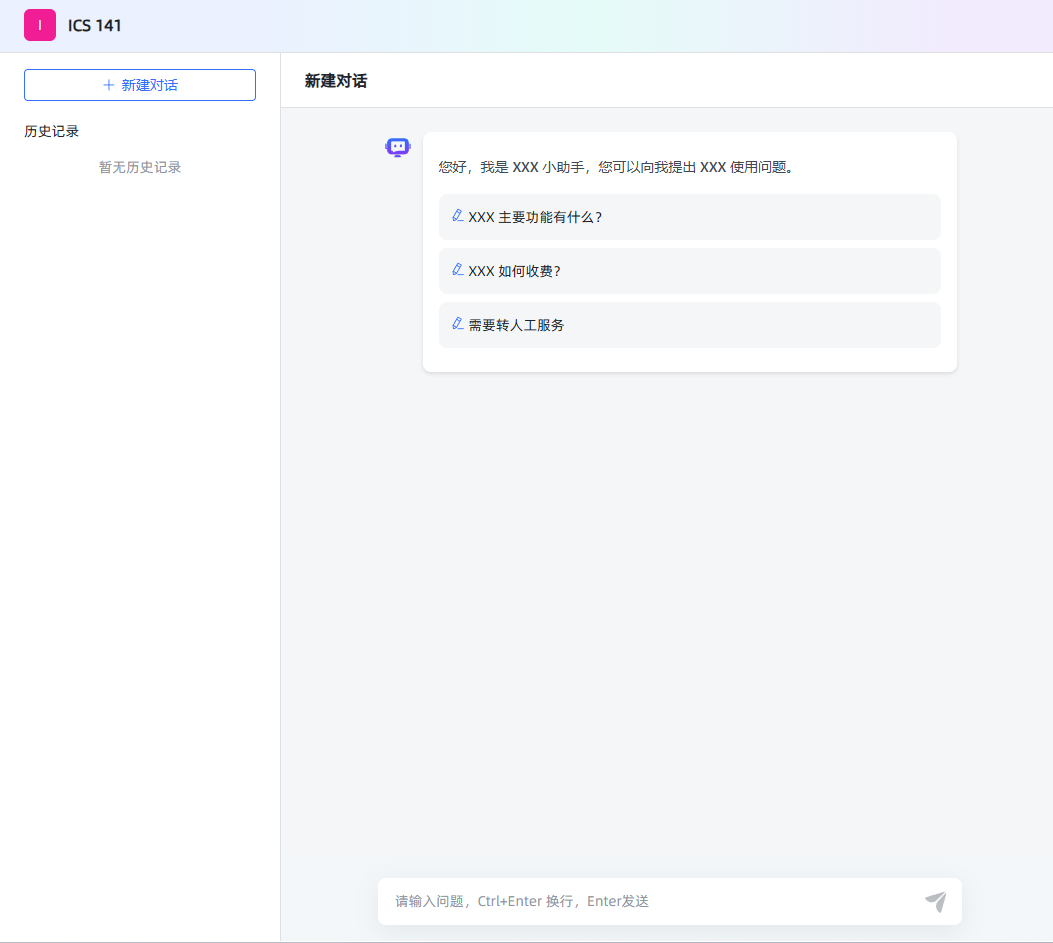
Task: Click the assistant's first message card
Action: (x=689, y=250)
